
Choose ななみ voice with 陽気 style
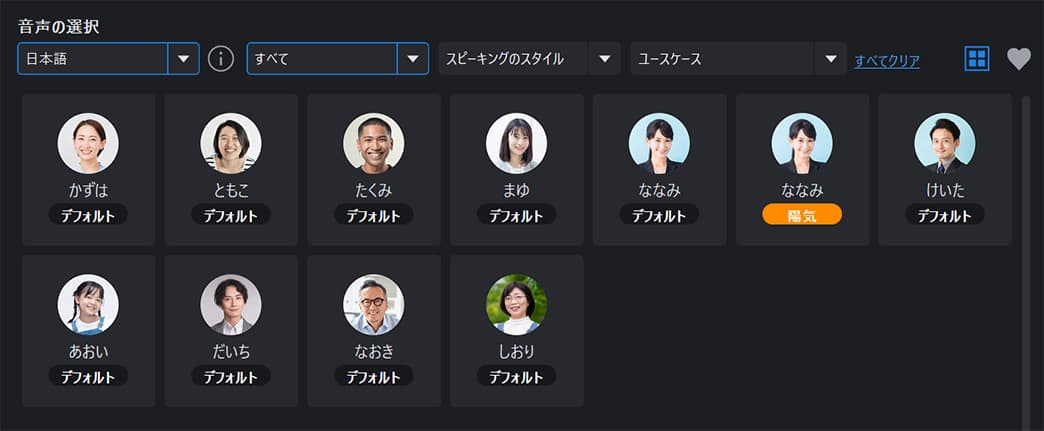click(802, 143)
